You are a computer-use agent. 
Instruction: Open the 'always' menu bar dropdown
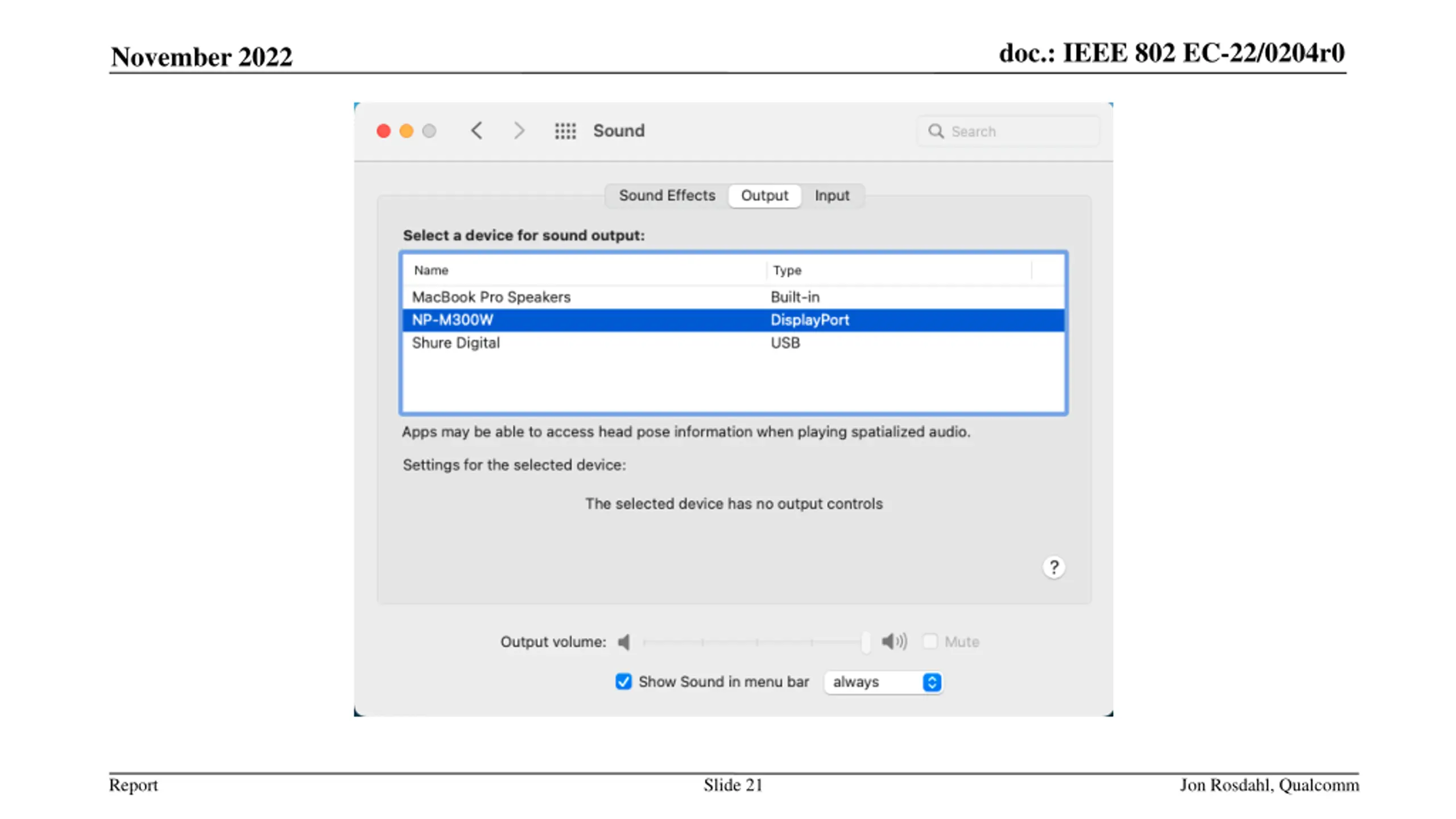(883, 682)
